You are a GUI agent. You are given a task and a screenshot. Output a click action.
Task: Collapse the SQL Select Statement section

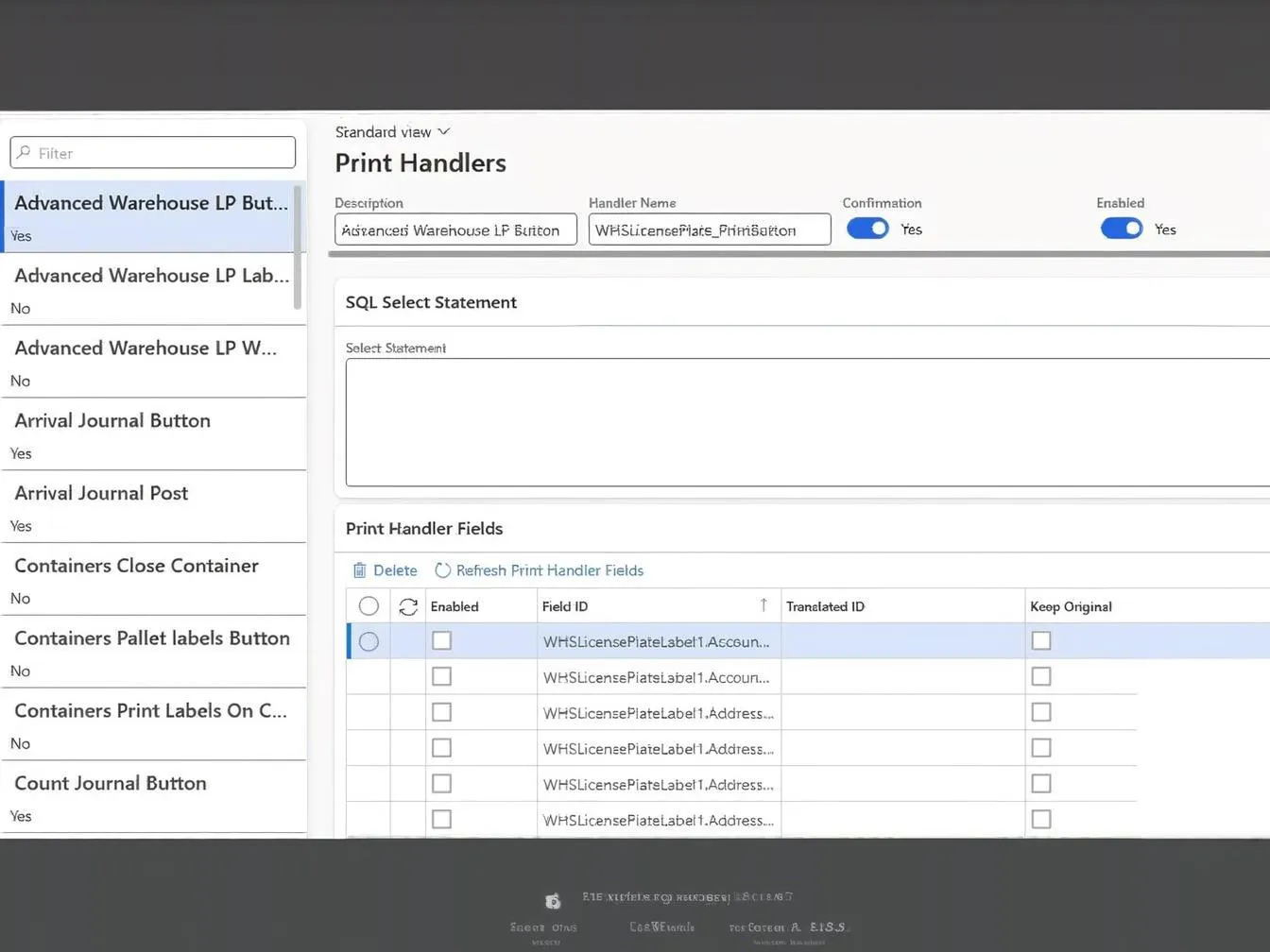pos(431,302)
